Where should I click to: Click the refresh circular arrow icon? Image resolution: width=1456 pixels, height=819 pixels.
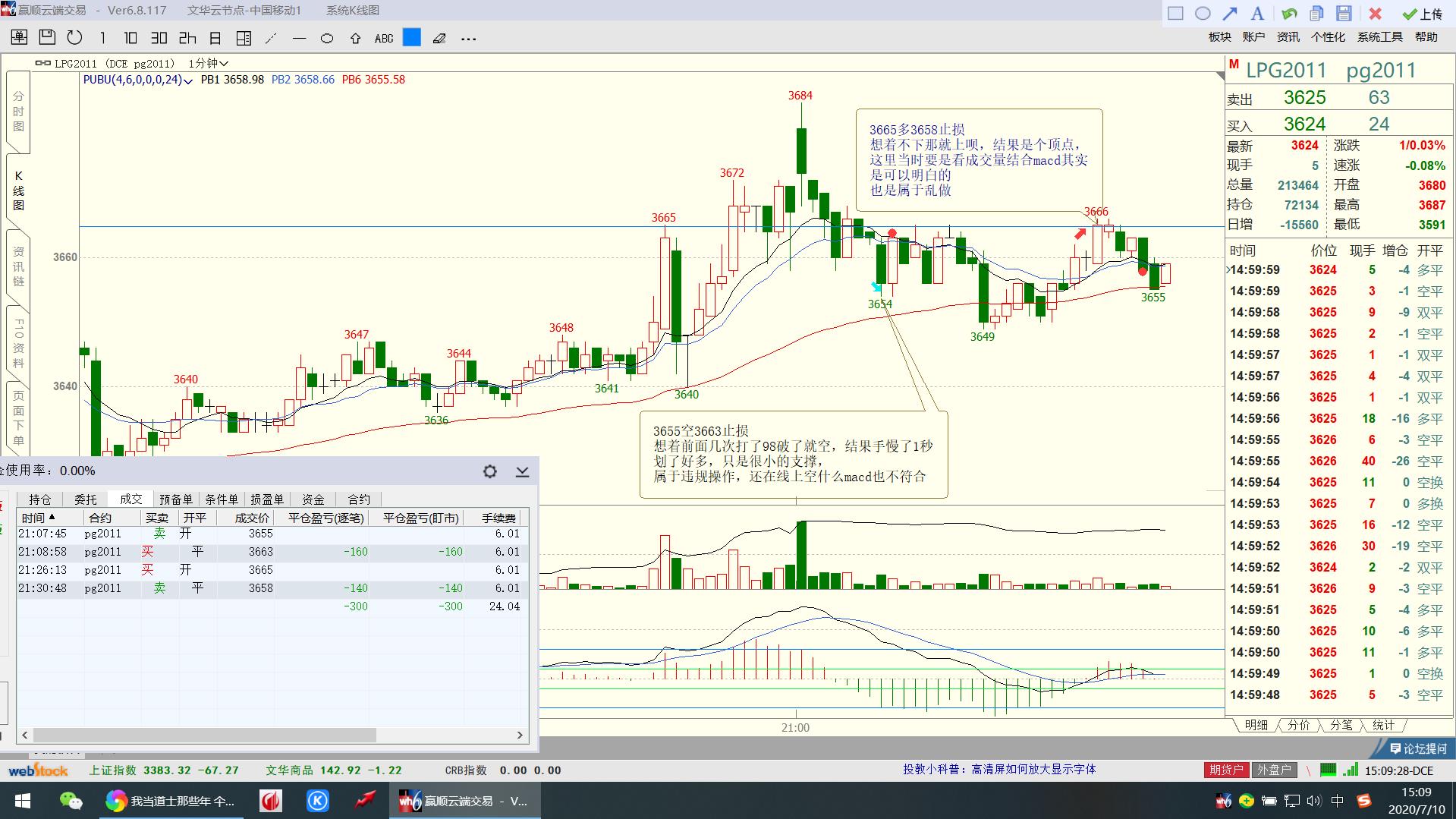tap(74, 37)
